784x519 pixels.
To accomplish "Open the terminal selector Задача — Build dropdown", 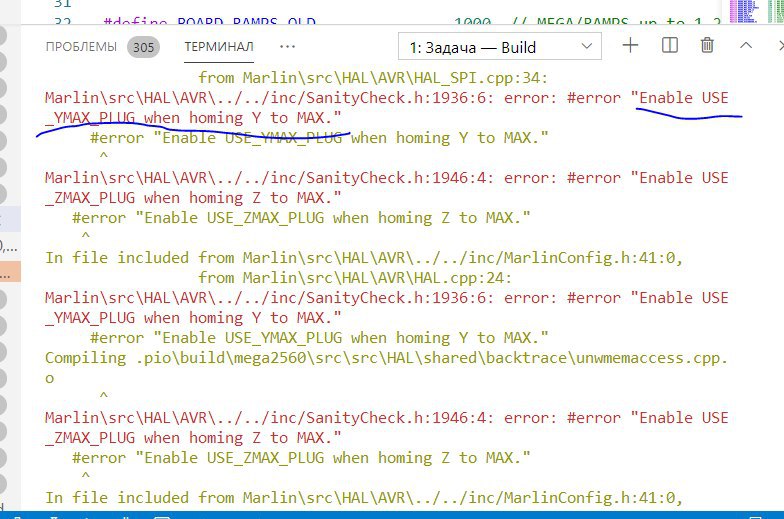I will click(x=500, y=46).
